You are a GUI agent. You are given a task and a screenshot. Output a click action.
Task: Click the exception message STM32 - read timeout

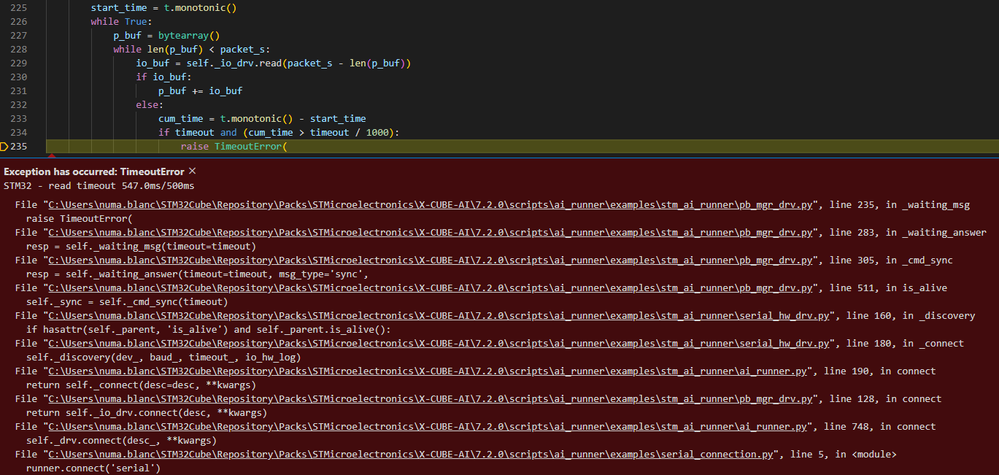click(99, 186)
